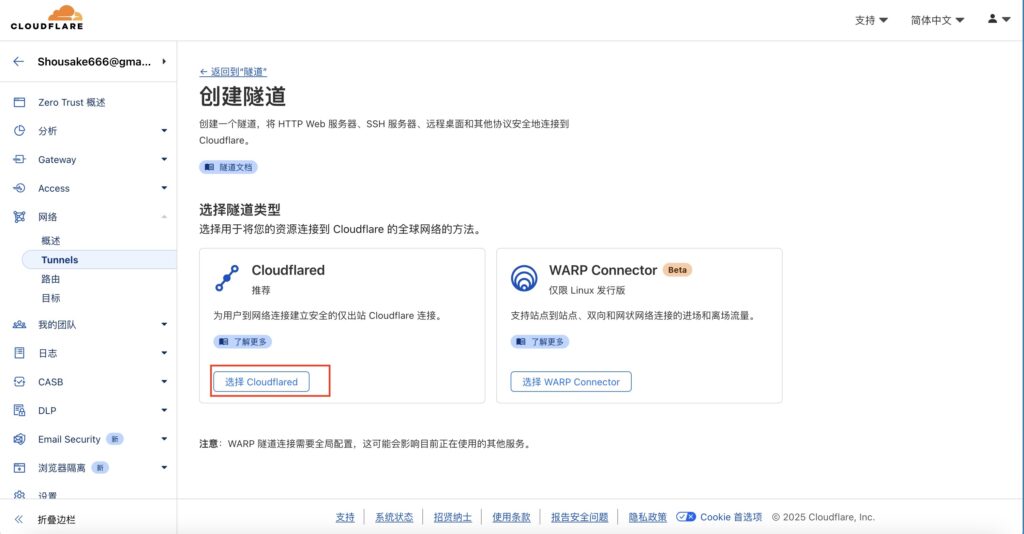
Task: Click the 我的团队 people icon
Action: pos(20,324)
